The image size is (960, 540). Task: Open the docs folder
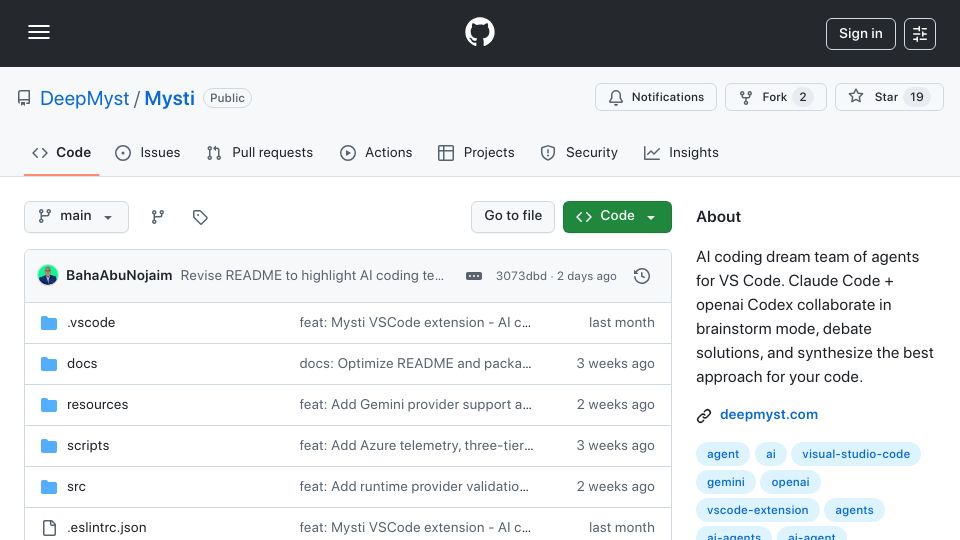[x=82, y=364]
